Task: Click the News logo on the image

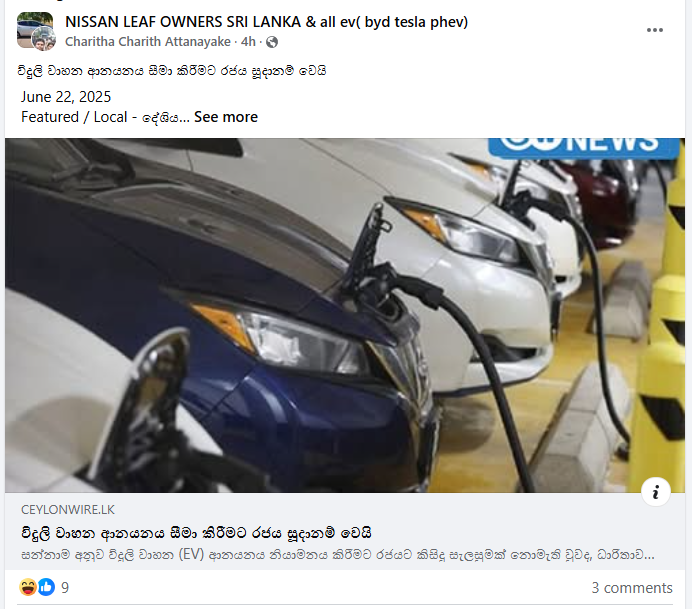Action: (x=583, y=148)
